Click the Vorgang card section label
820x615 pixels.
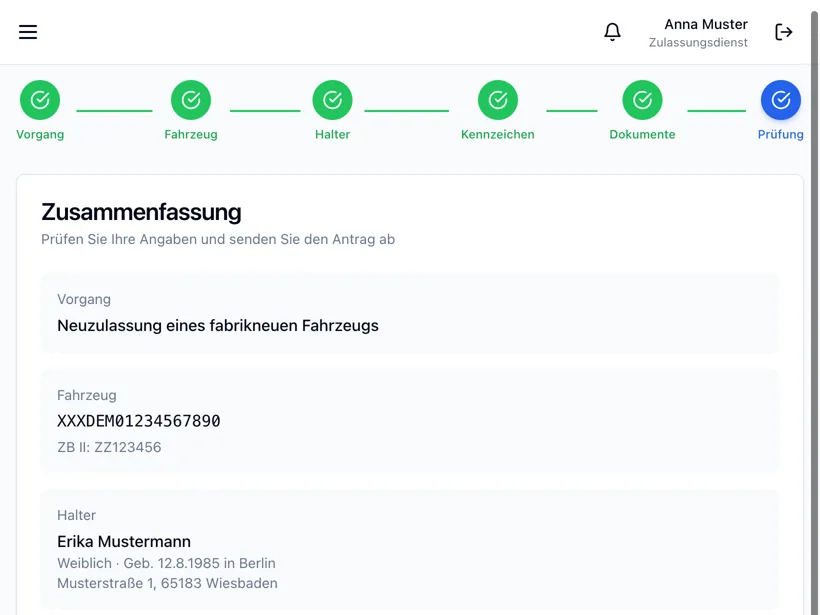tap(84, 300)
